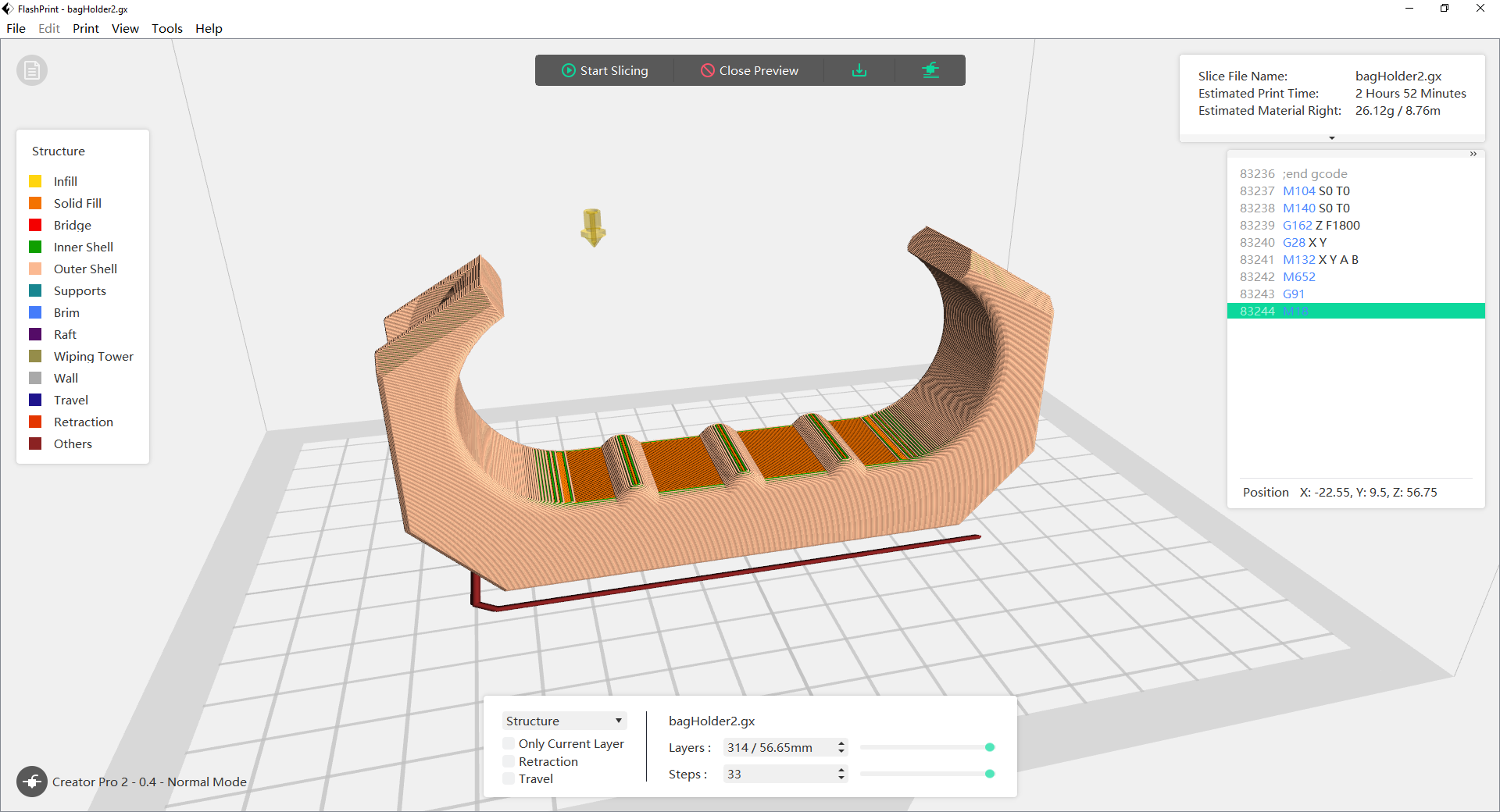1500x812 pixels.
Task: Click the save slice file download icon
Action: click(859, 70)
